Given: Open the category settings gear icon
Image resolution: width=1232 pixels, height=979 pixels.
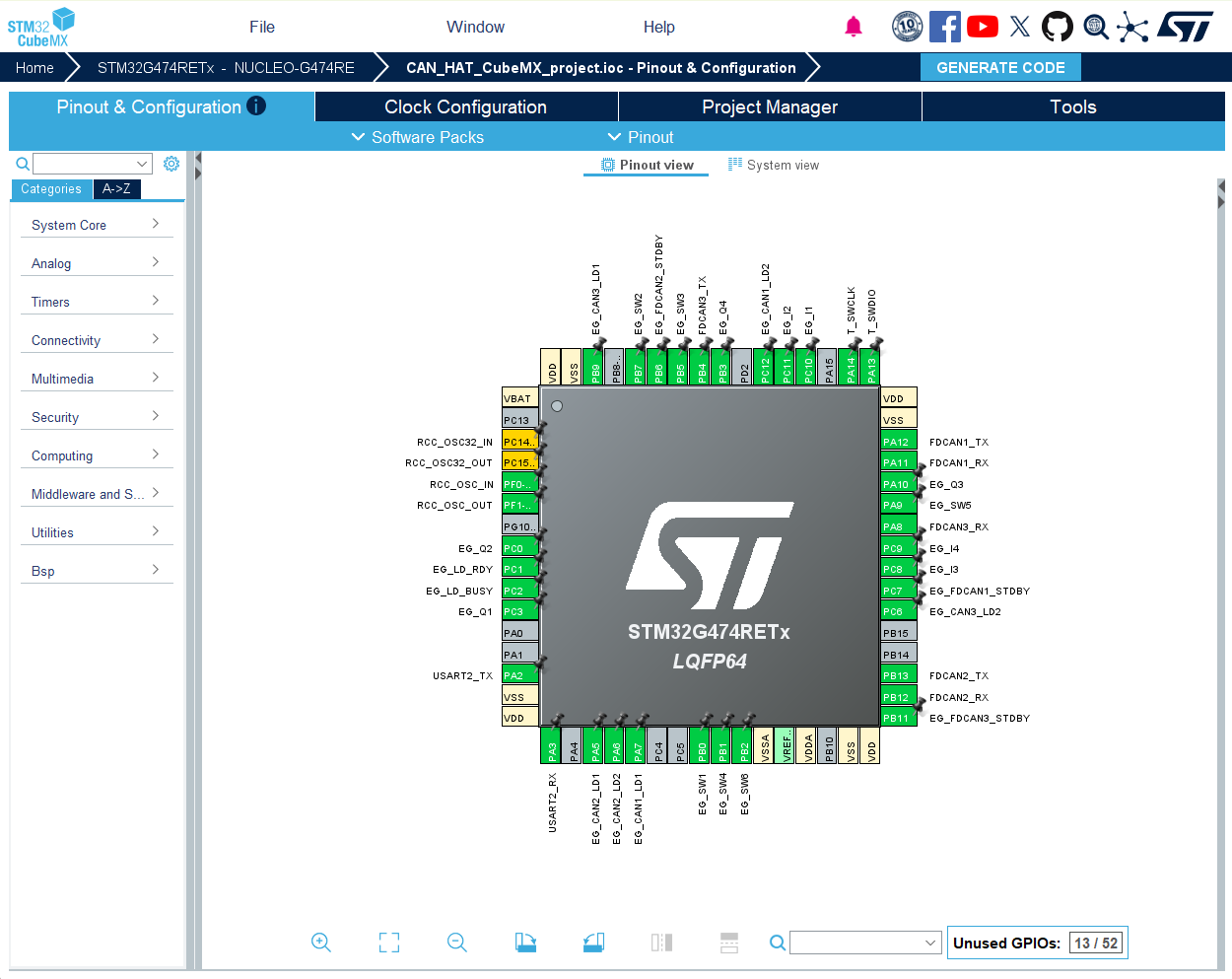Looking at the screenshot, I should pyautogui.click(x=171, y=164).
